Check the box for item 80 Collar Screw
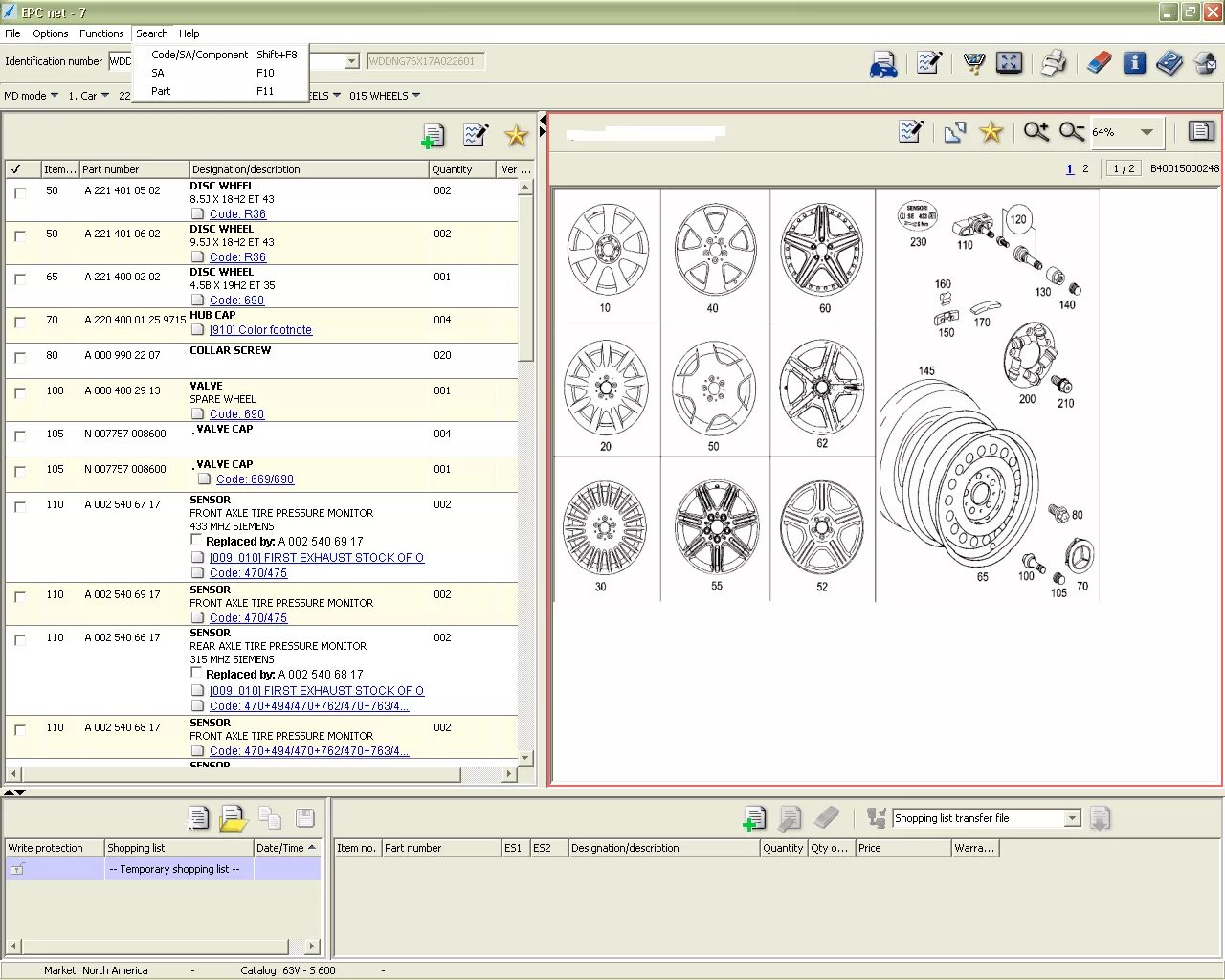The image size is (1225, 980). (x=20, y=357)
